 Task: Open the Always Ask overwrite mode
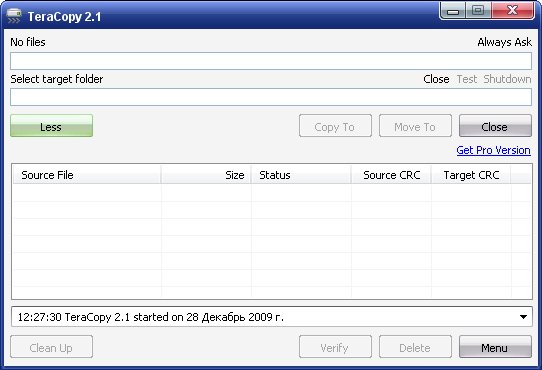click(504, 42)
